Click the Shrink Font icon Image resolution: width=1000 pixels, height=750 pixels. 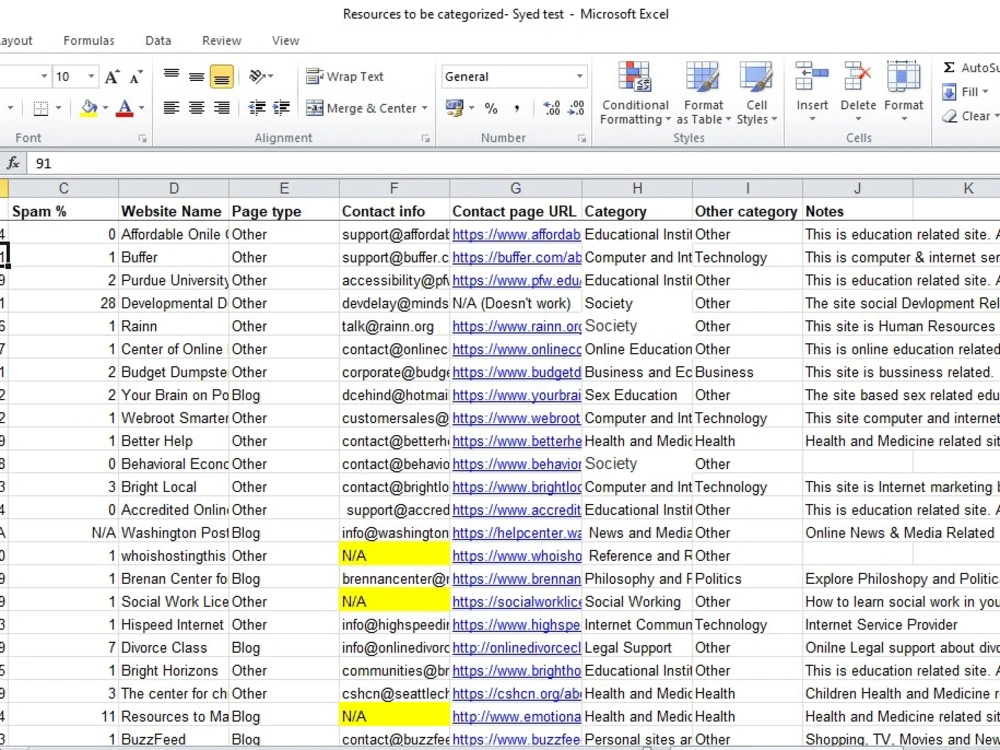[x=136, y=77]
